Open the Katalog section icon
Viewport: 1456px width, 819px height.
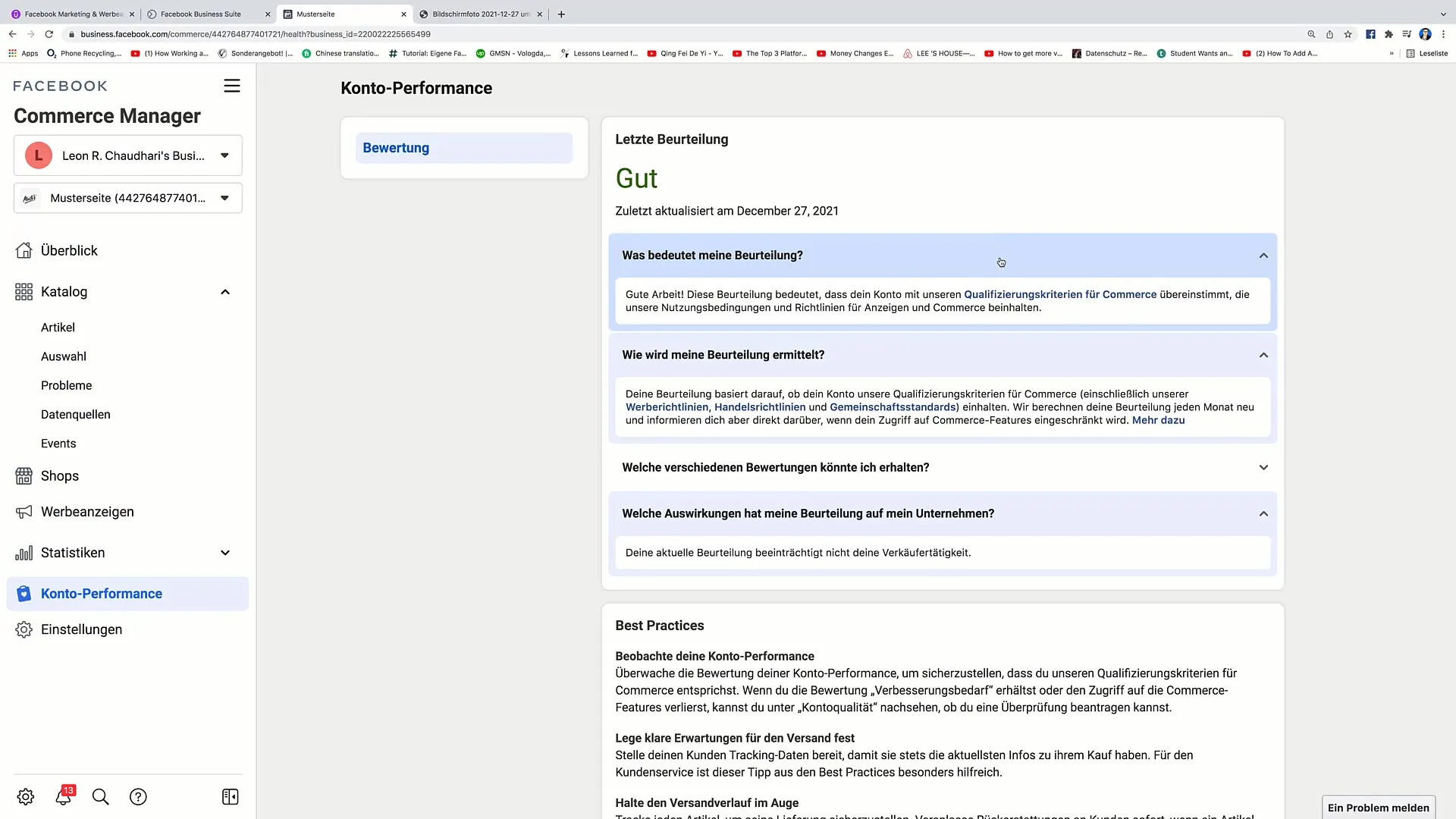[23, 291]
